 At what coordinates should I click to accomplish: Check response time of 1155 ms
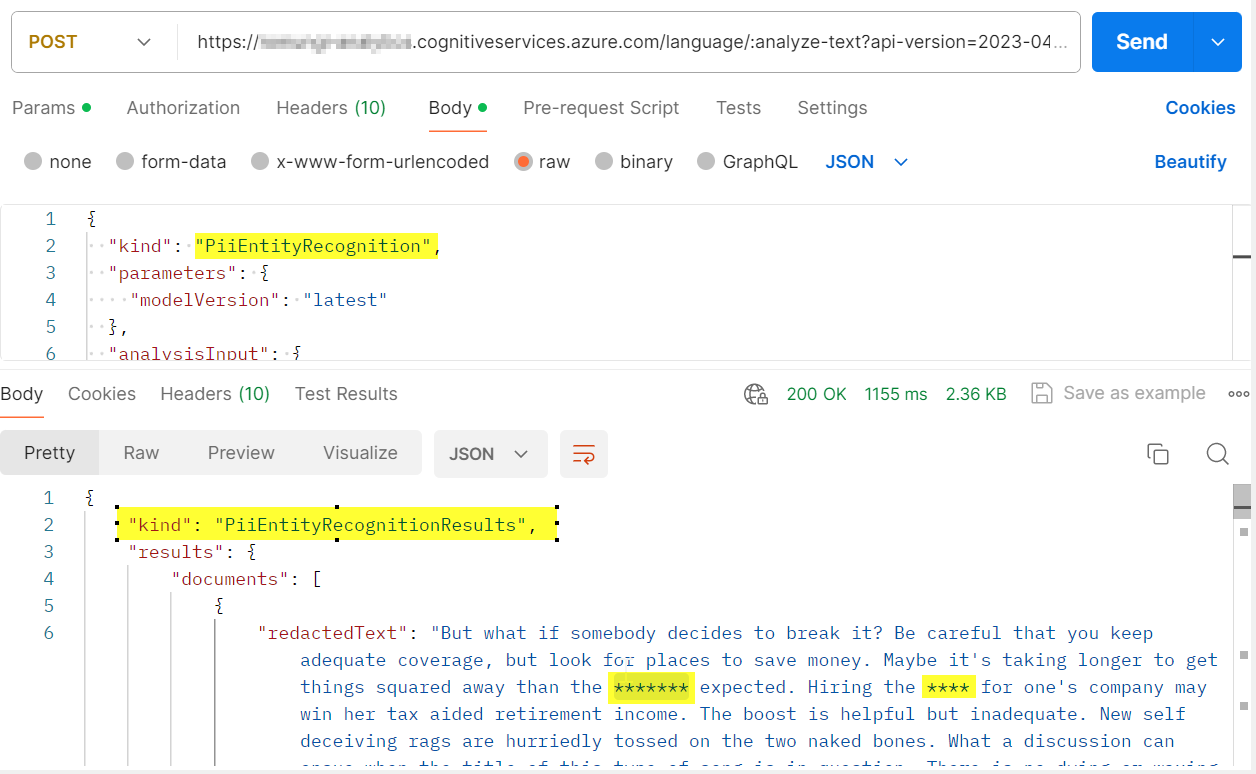(895, 393)
